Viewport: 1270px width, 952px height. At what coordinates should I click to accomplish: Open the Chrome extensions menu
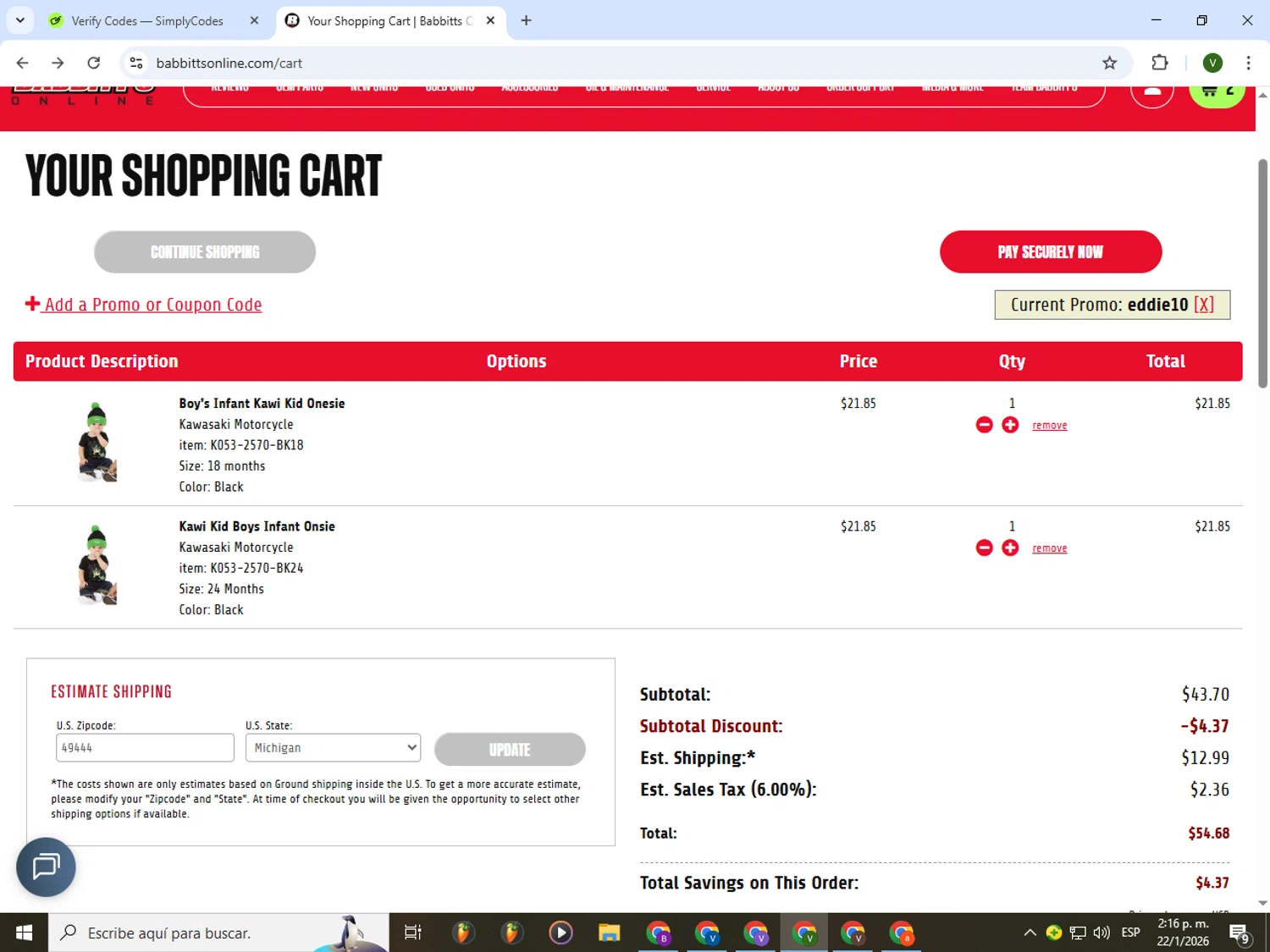(1160, 63)
